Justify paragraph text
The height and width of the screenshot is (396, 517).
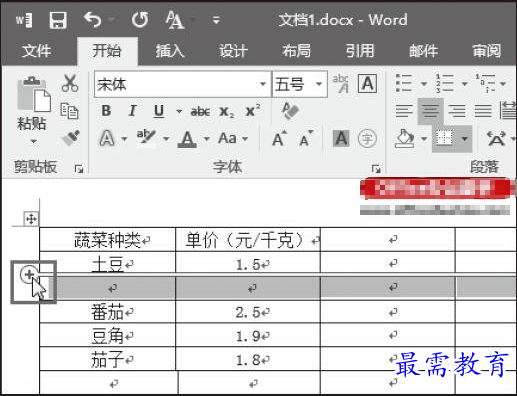click(483, 111)
